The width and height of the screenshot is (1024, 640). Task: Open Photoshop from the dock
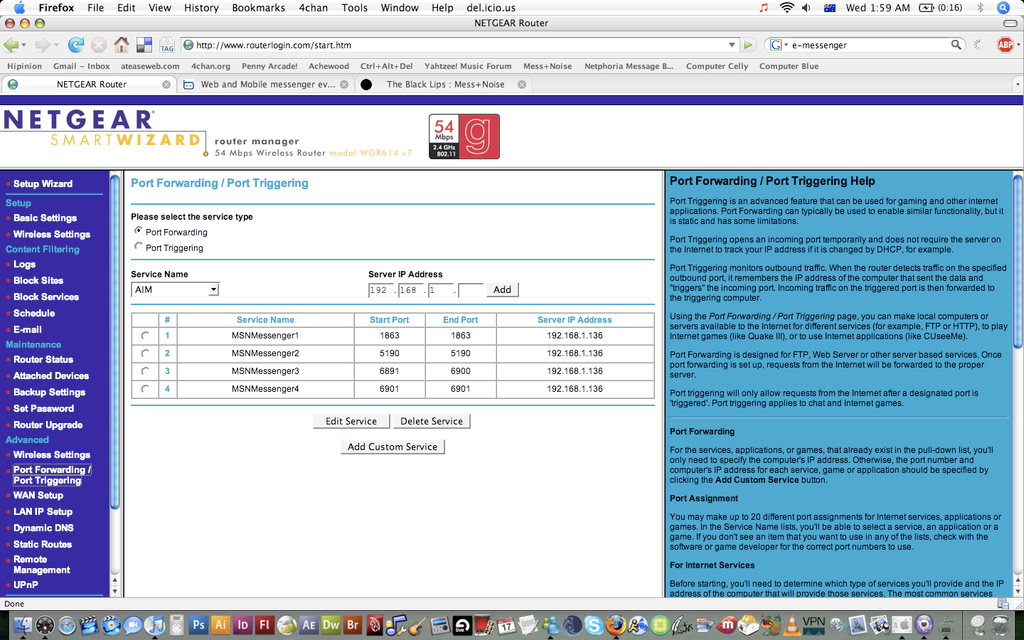pos(199,625)
